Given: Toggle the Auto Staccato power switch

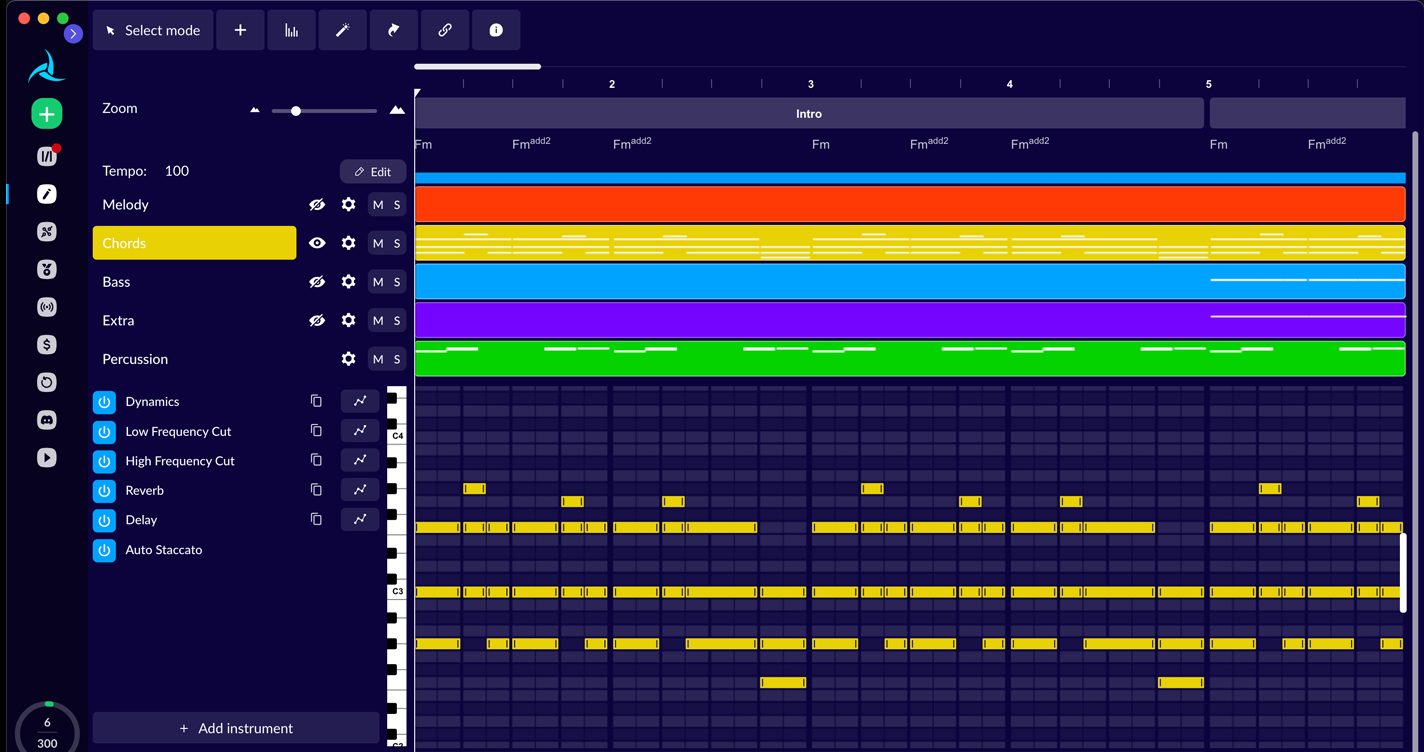Looking at the screenshot, I should coord(104,550).
